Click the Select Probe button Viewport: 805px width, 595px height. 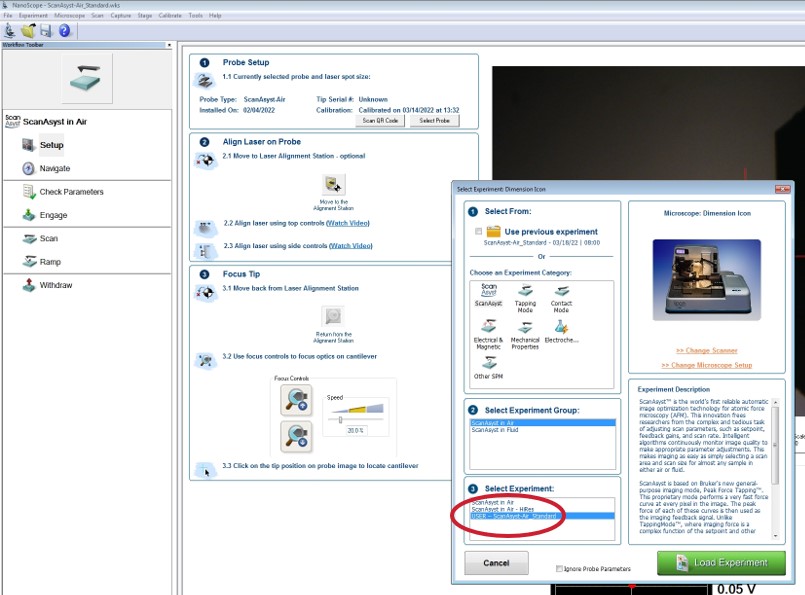coord(434,121)
